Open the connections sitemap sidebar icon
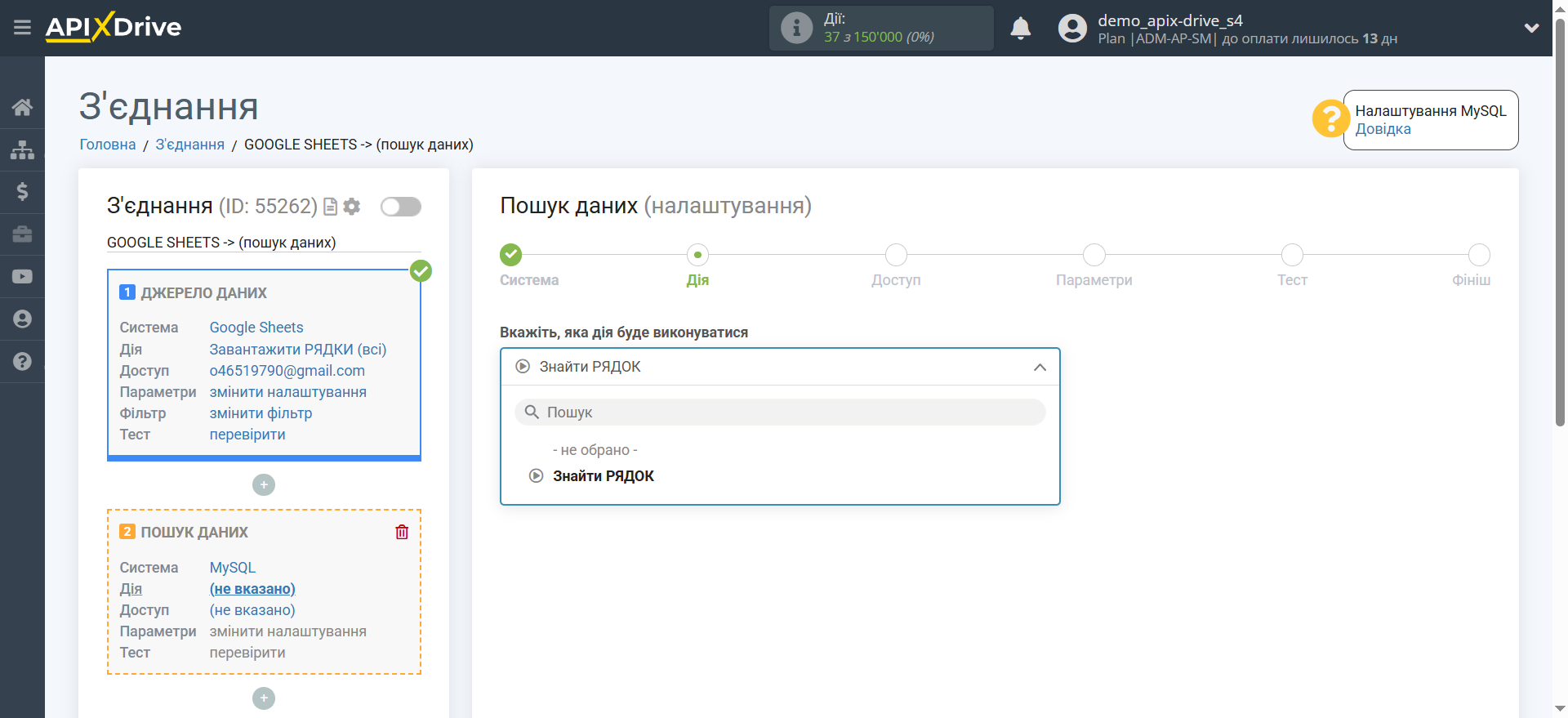This screenshot has height=718, width=1568. pyautogui.click(x=22, y=149)
